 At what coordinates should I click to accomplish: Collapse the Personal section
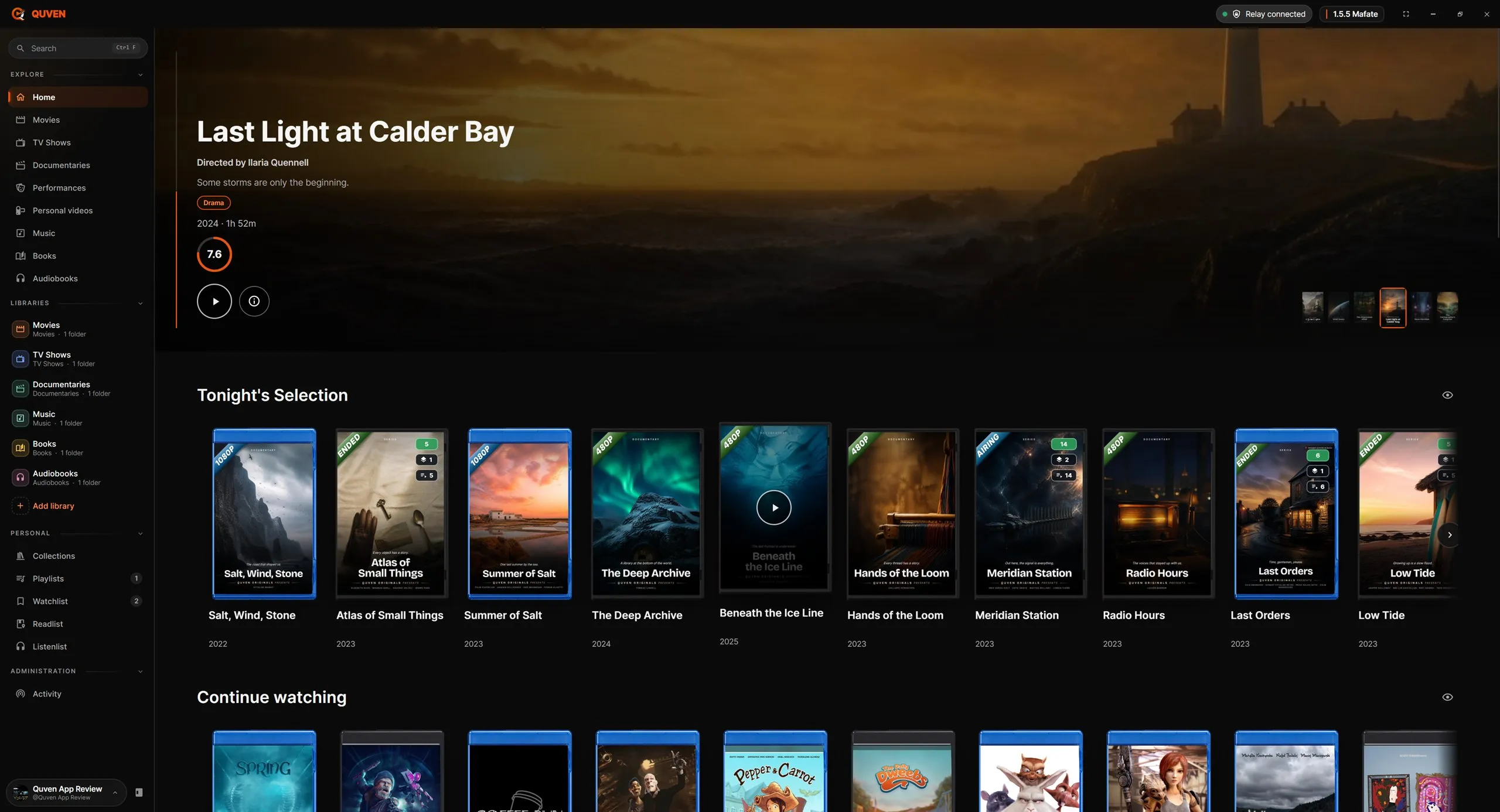pyautogui.click(x=140, y=534)
